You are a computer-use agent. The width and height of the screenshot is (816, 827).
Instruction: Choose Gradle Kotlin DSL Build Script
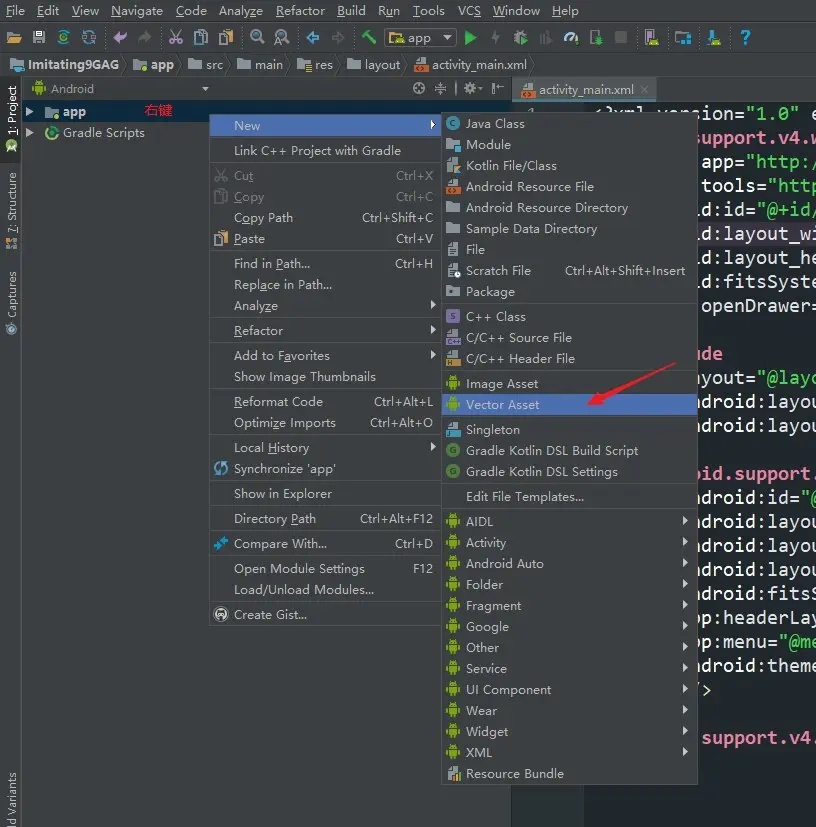point(569,450)
